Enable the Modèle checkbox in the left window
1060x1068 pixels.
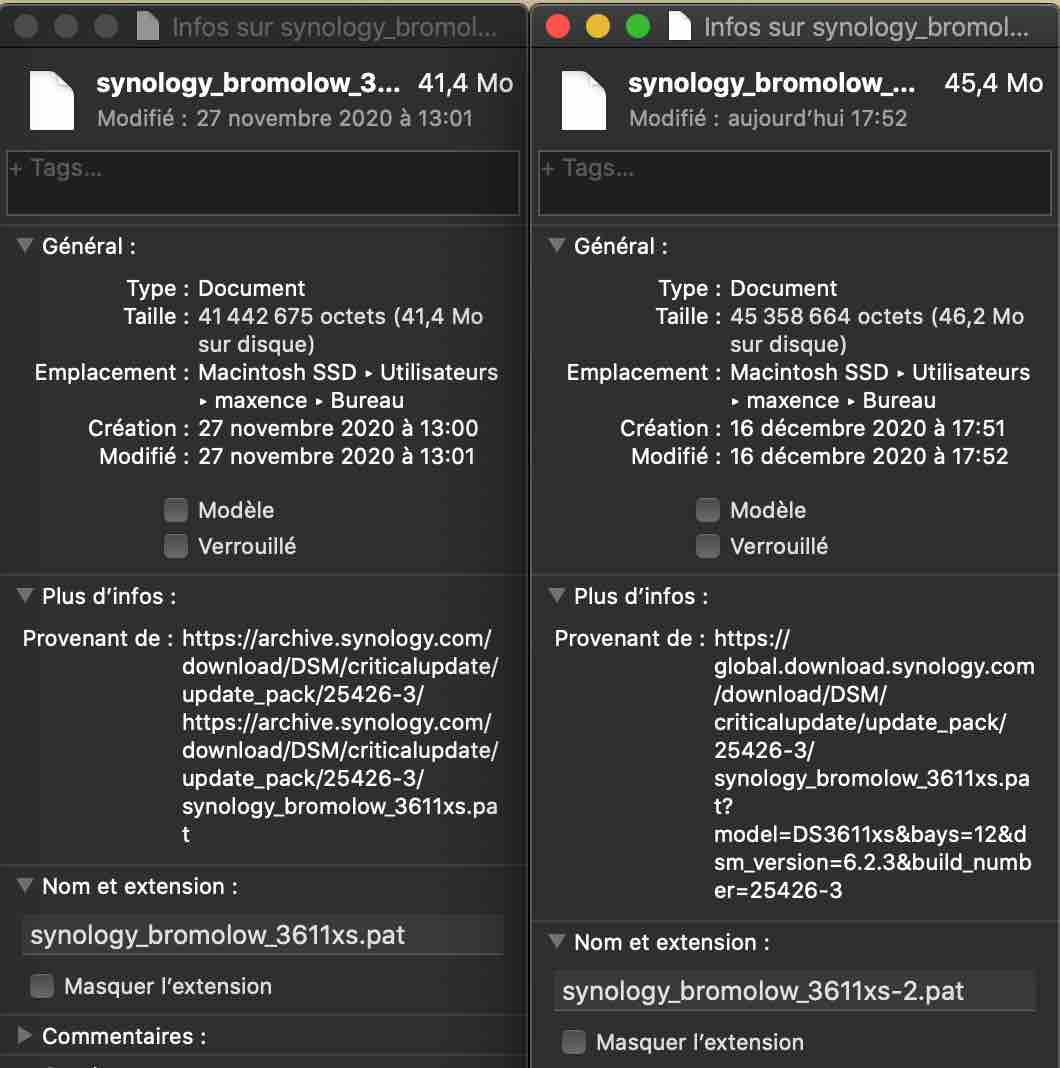(176, 511)
